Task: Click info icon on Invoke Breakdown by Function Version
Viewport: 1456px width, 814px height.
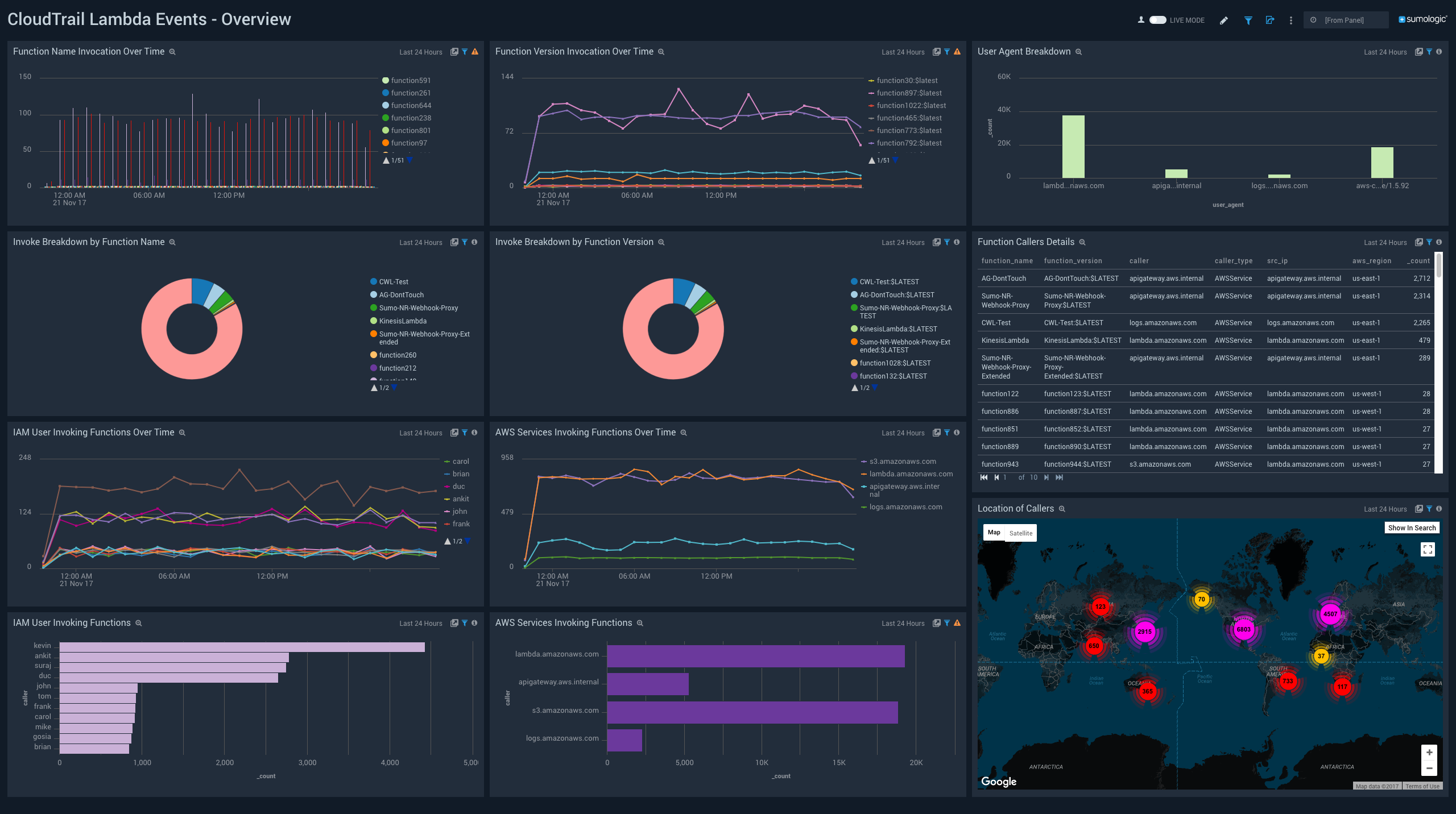Action: pos(957,242)
